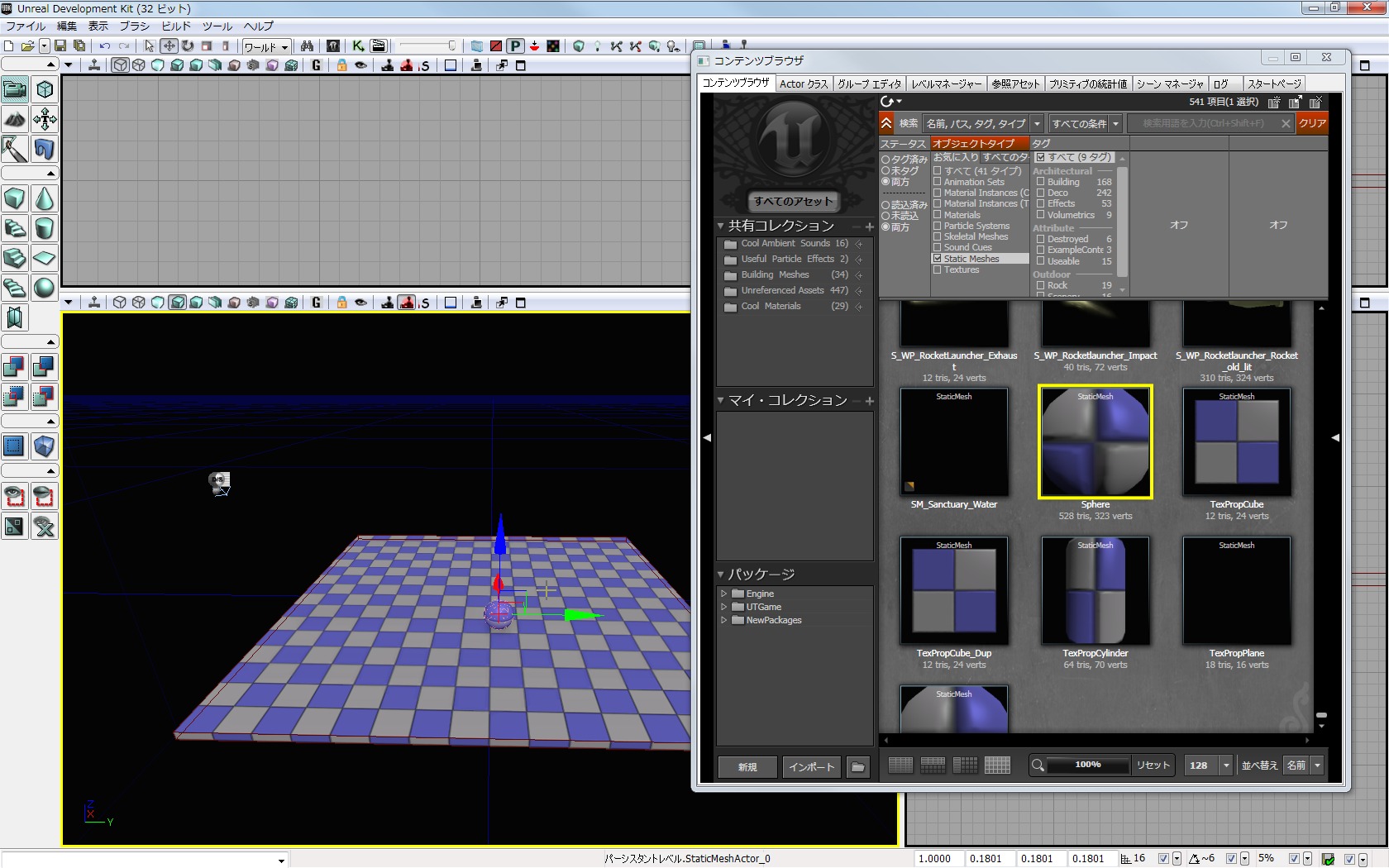The width and height of the screenshot is (1389, 868).
Task: Click the cylinder brush builder icon
Action: pos(45,228)
